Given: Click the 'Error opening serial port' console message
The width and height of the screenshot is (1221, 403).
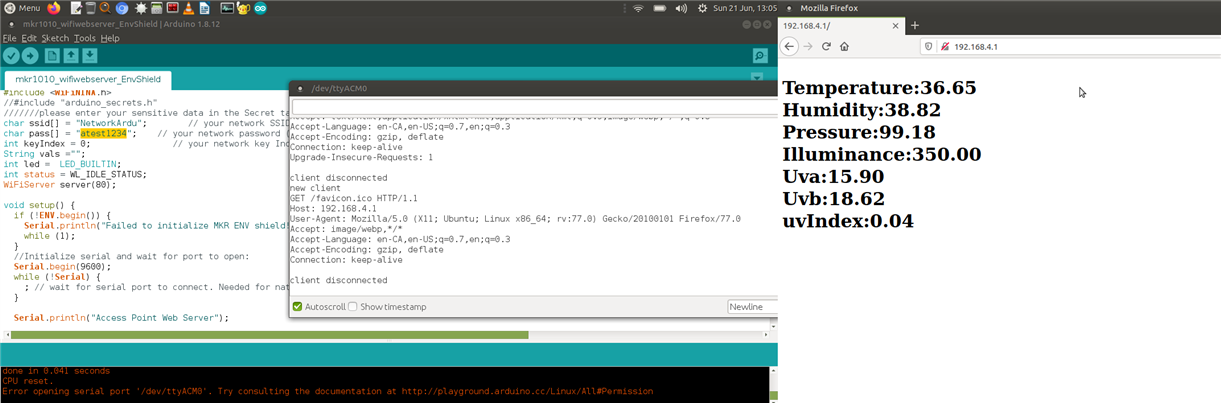Looking at the screenshot, I should pos(328,391).
